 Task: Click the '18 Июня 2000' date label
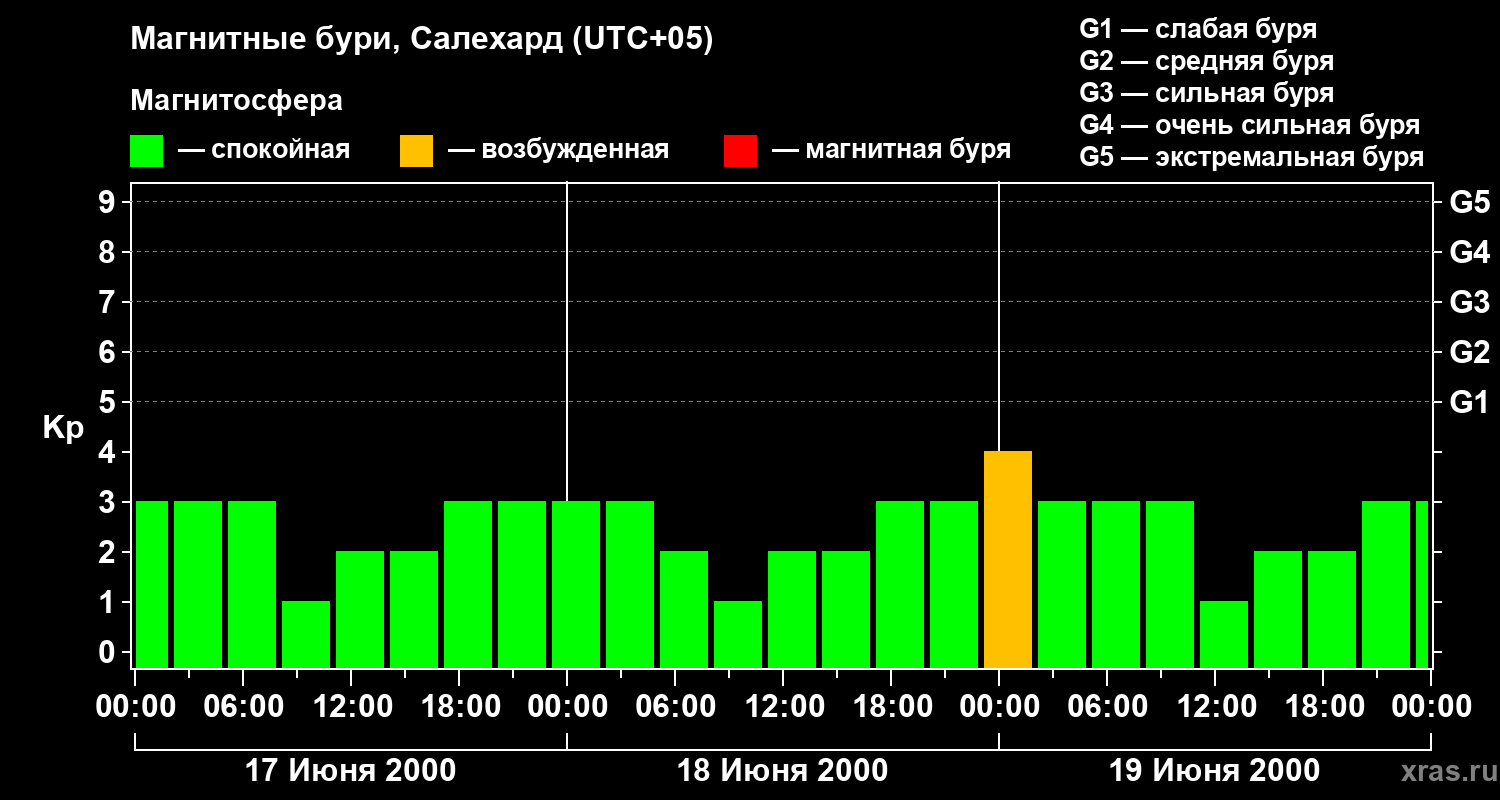click(782, 771)
